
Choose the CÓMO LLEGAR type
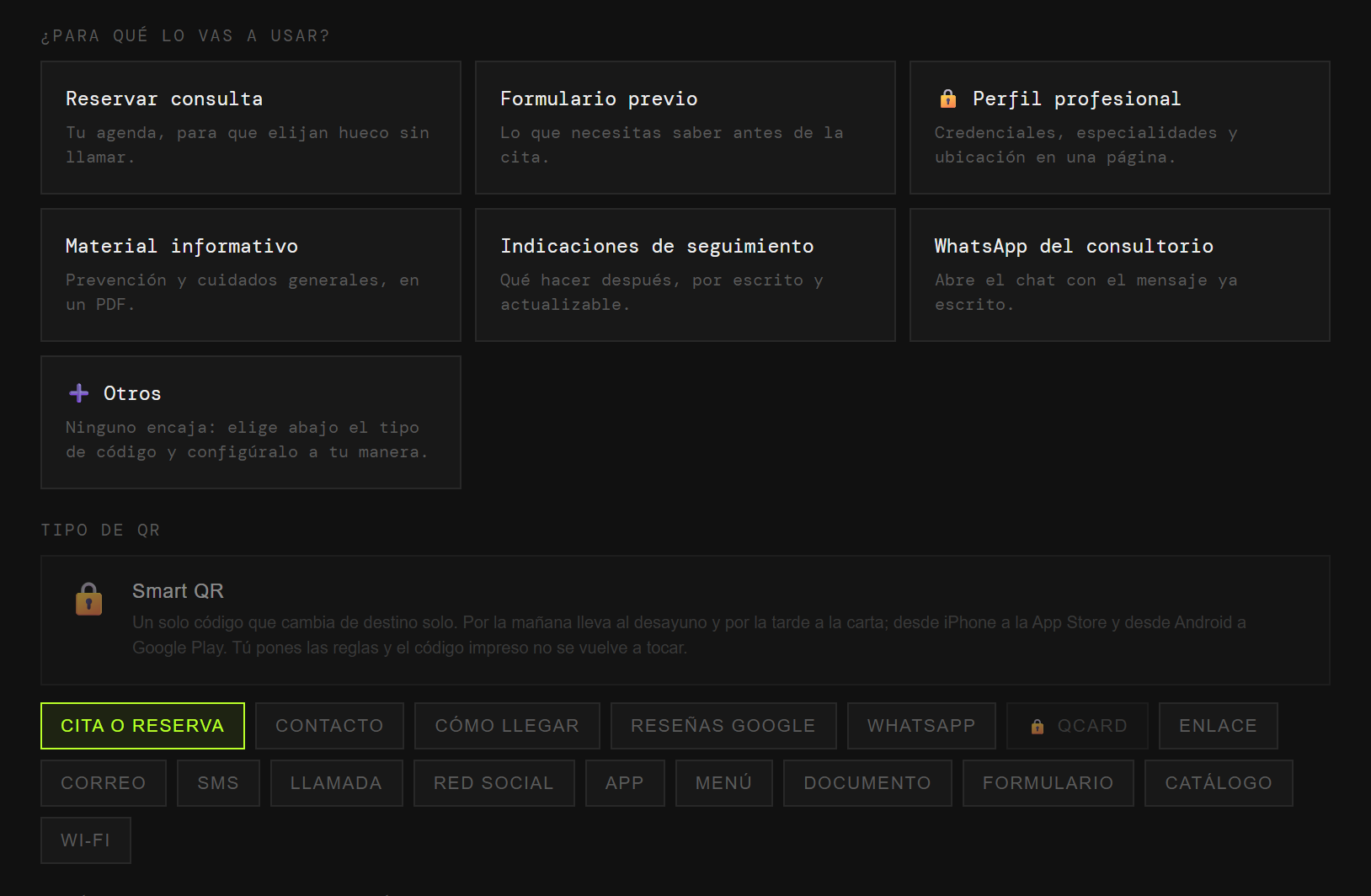click(507, 726)
